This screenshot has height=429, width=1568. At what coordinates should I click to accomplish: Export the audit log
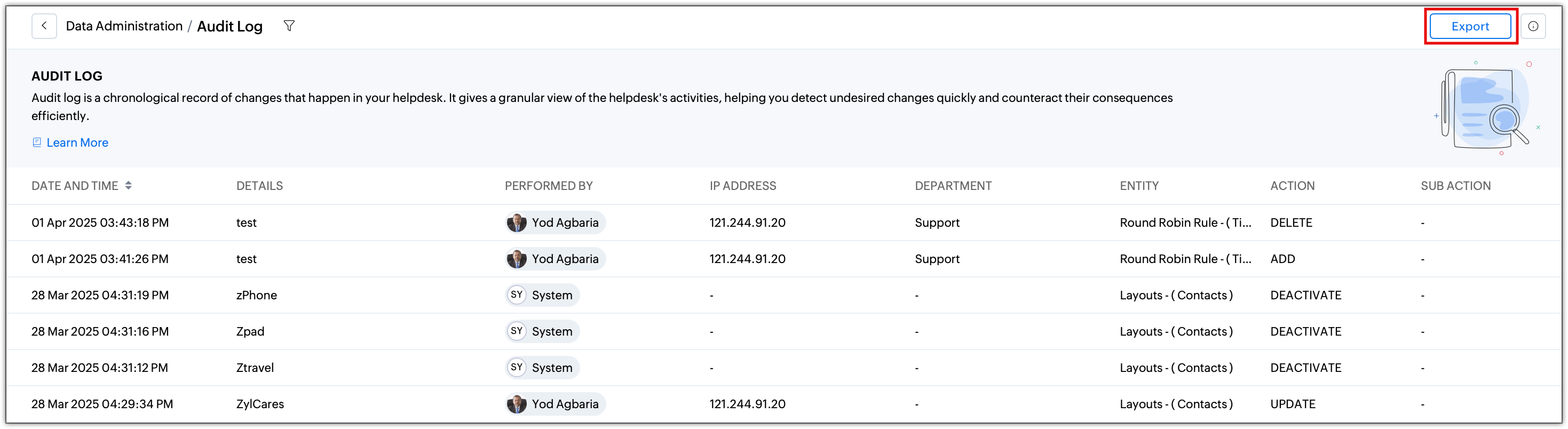coord(1469,26)
